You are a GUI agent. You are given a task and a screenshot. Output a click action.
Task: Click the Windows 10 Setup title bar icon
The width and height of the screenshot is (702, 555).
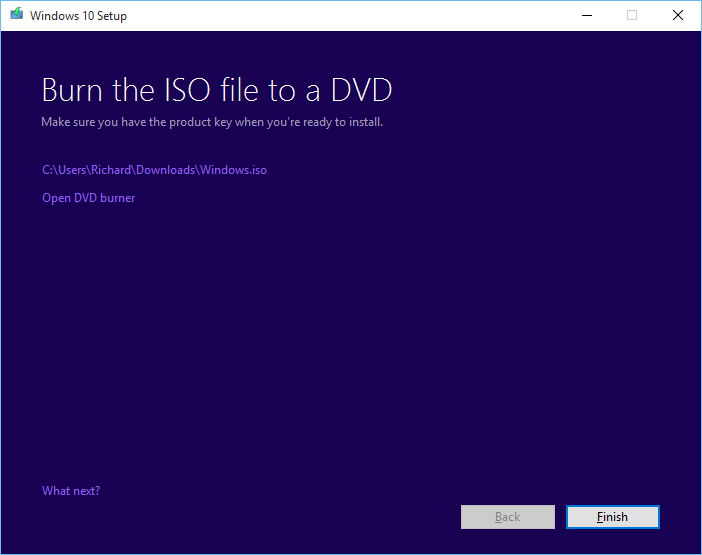coord(16,15)
